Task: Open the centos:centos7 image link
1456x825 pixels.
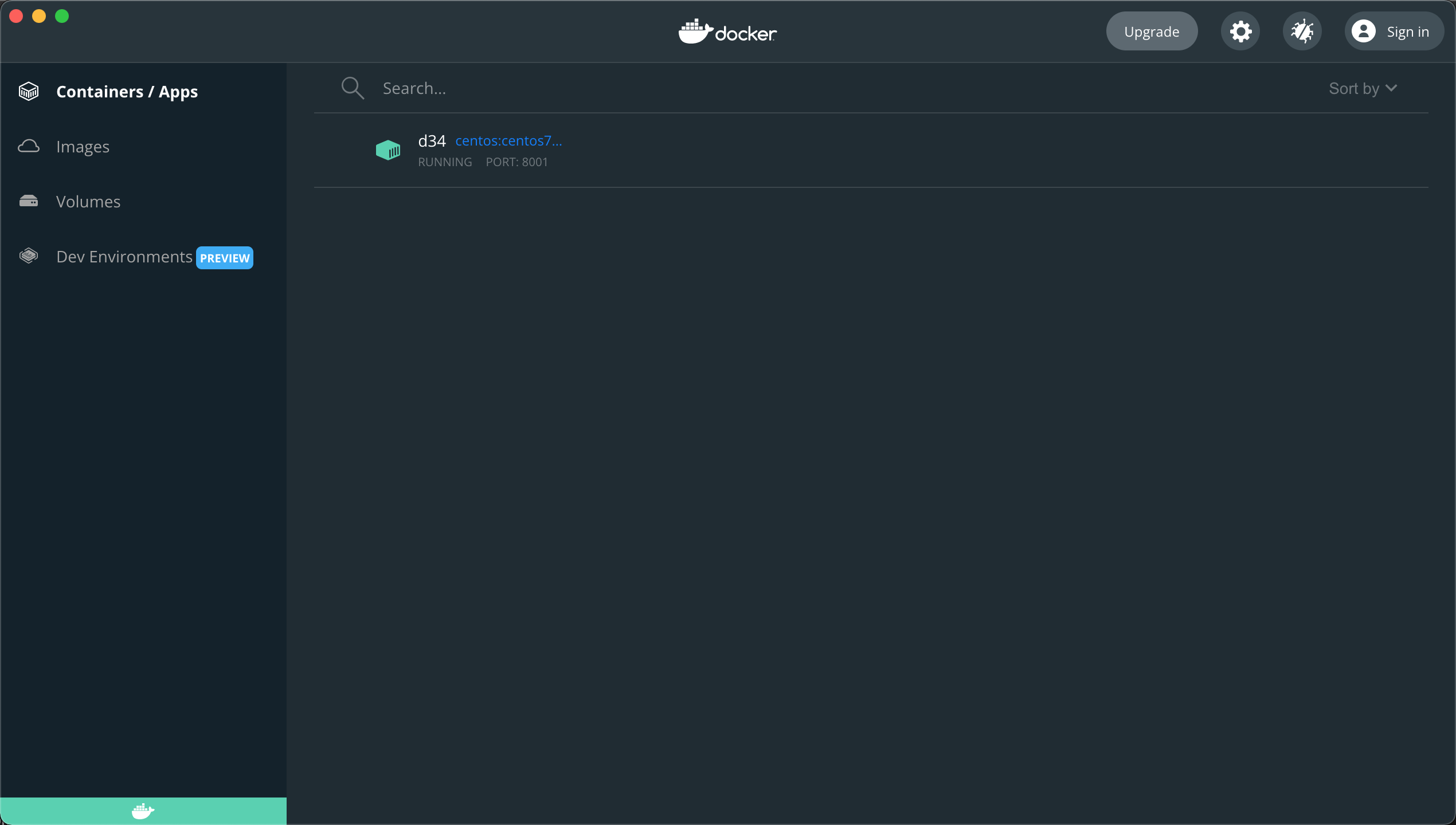Action: tap(508, 140)
